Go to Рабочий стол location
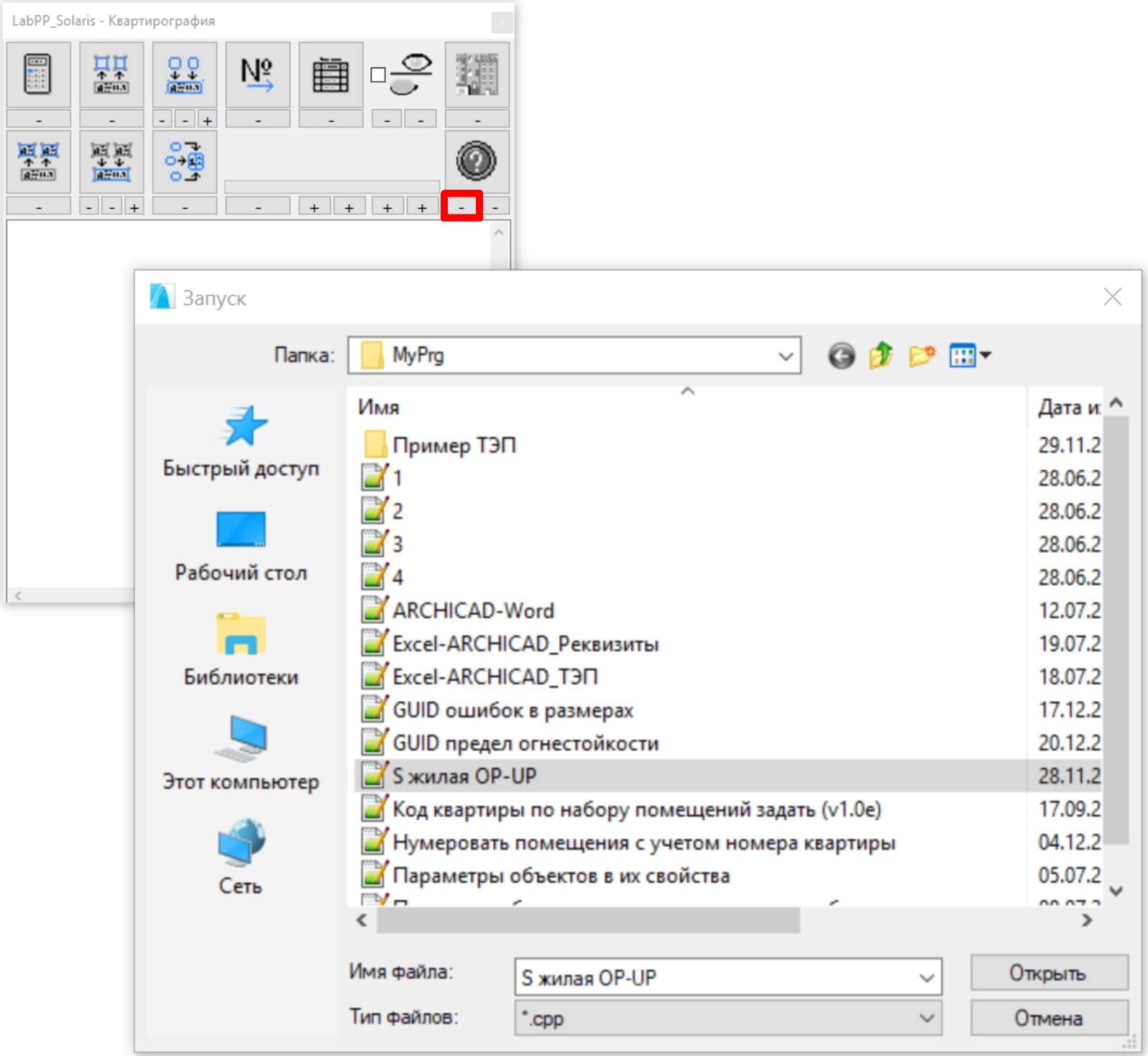The height and width of the screenshot is (1056, 1148). tap(241, 546)
